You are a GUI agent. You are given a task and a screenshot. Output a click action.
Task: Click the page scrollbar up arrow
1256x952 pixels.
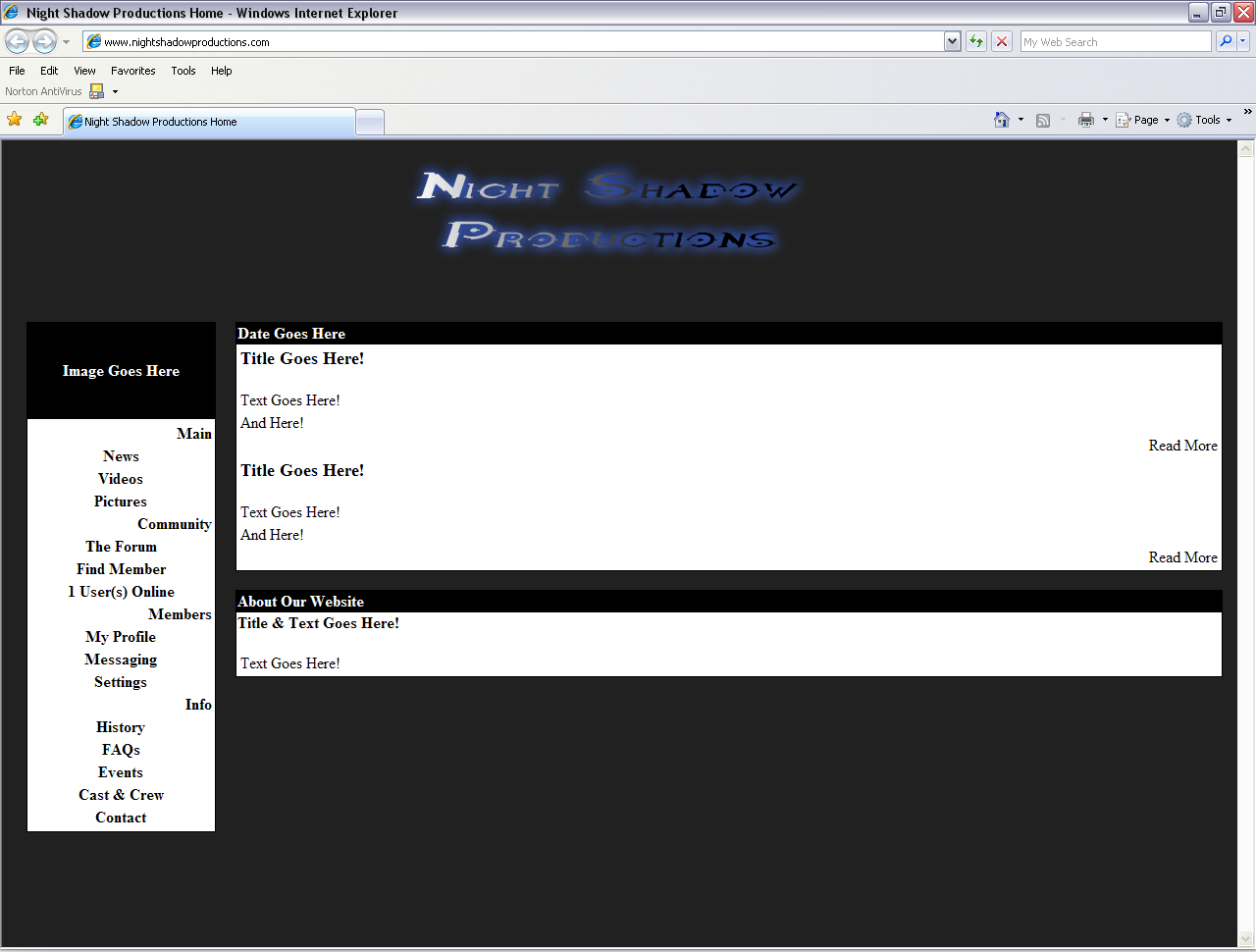pos(1246,149)
